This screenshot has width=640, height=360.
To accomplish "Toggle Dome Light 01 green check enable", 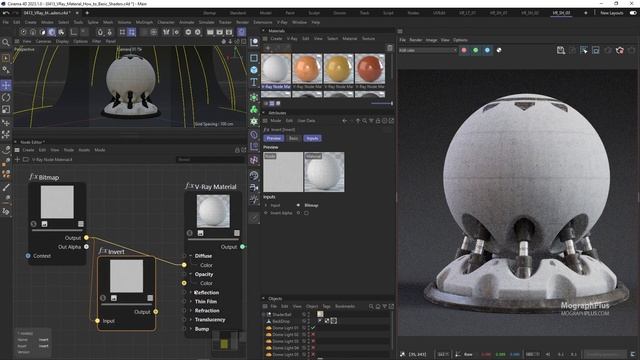I will pos(313,328).
